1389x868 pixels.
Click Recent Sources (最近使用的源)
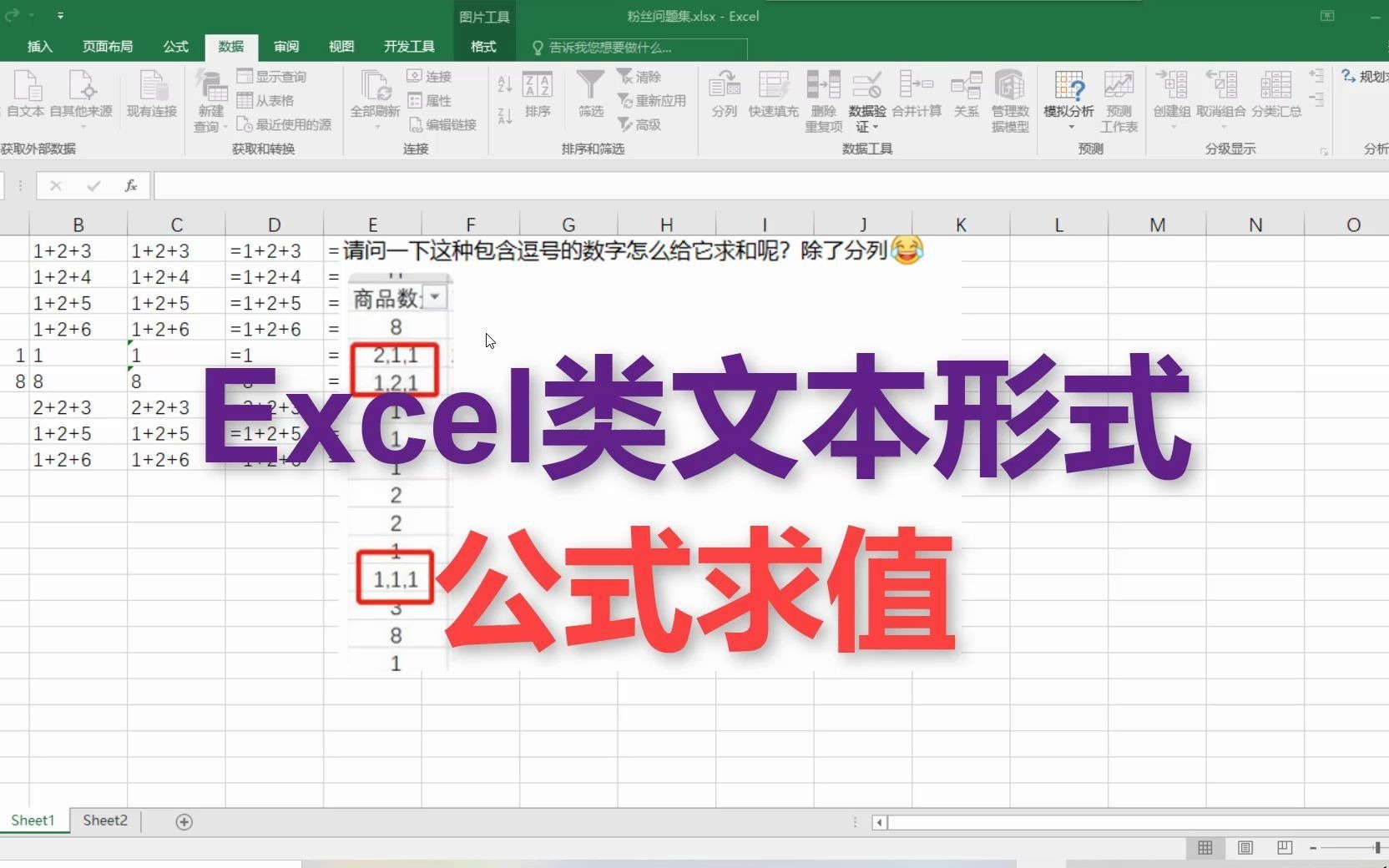284,124
